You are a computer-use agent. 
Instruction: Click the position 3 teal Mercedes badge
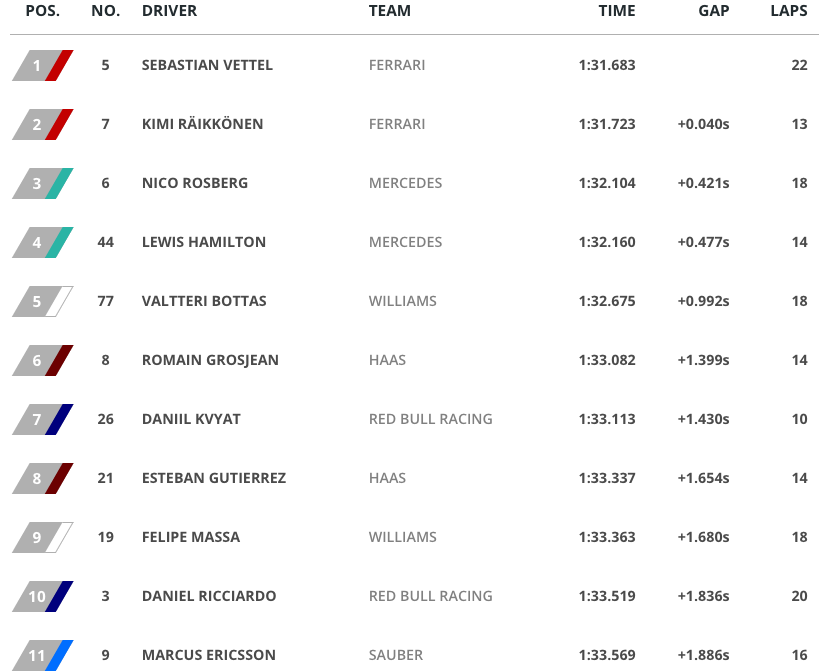43,184
